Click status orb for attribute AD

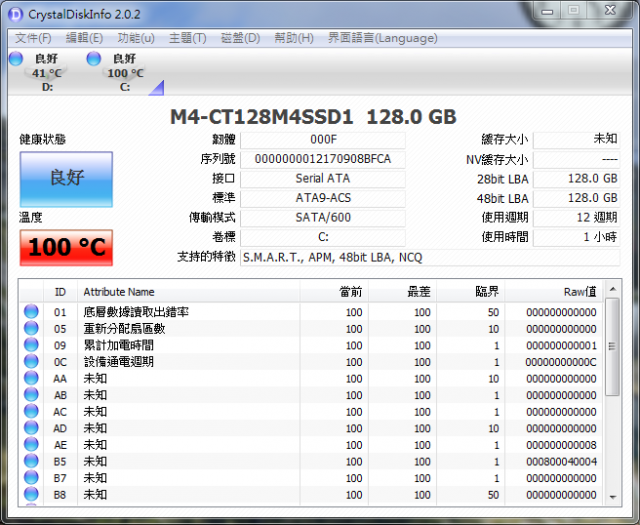point(31,427)
